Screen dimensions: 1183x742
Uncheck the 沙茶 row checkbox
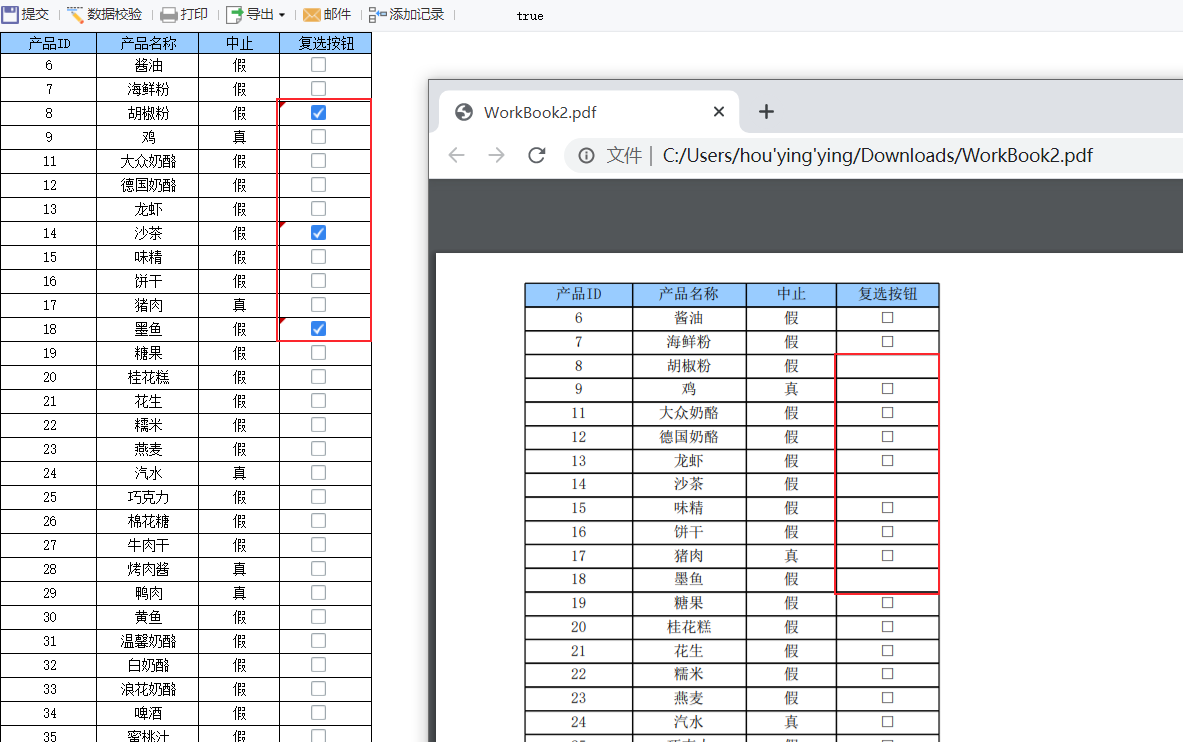pos(318,232)
